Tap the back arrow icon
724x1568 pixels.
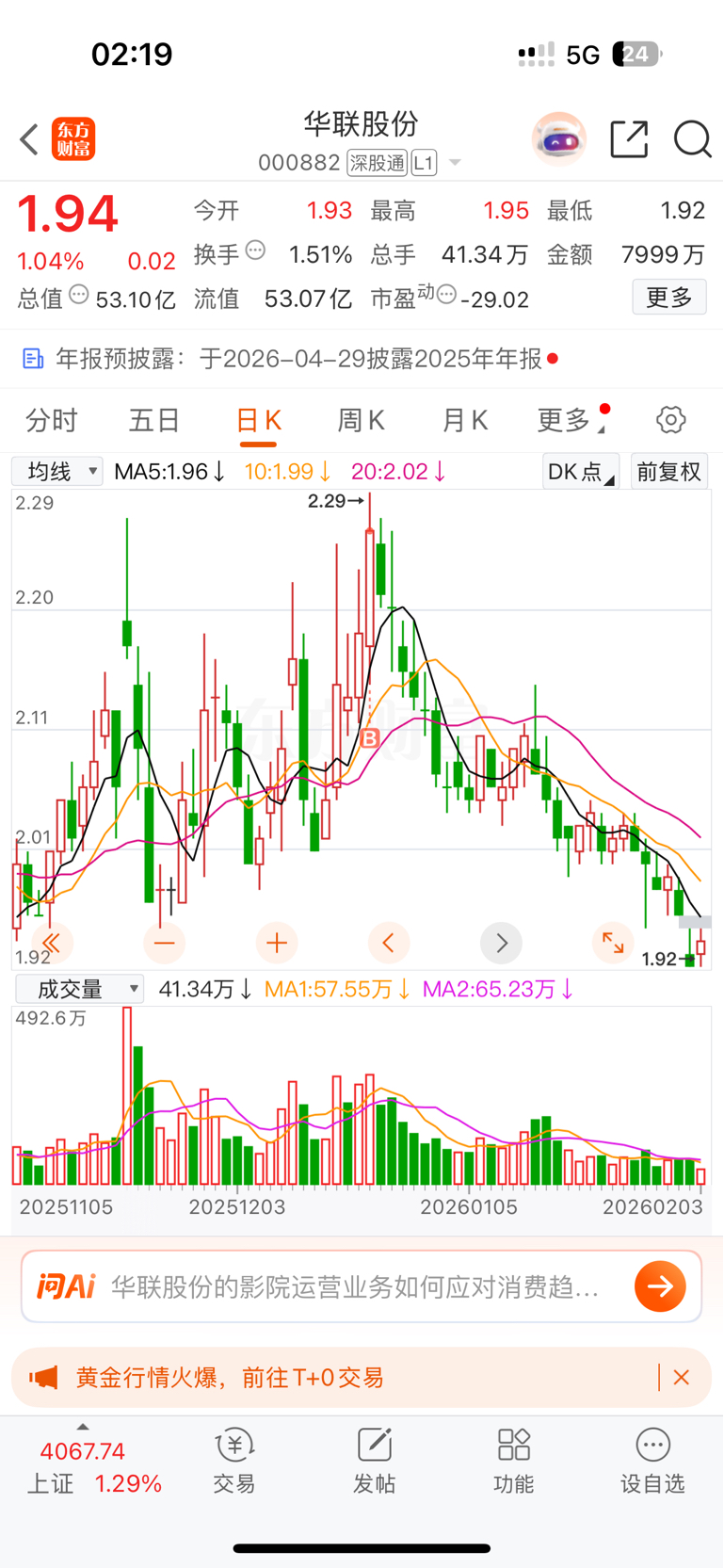click(x=29, y=139)
